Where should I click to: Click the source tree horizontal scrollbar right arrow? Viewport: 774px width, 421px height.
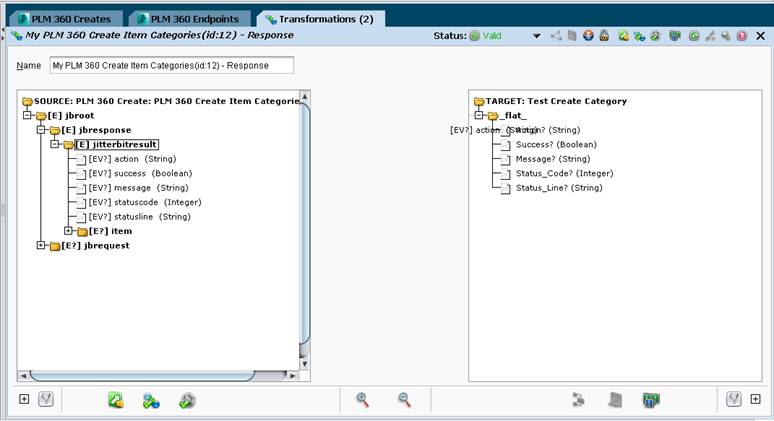click(x=292, y=376)
